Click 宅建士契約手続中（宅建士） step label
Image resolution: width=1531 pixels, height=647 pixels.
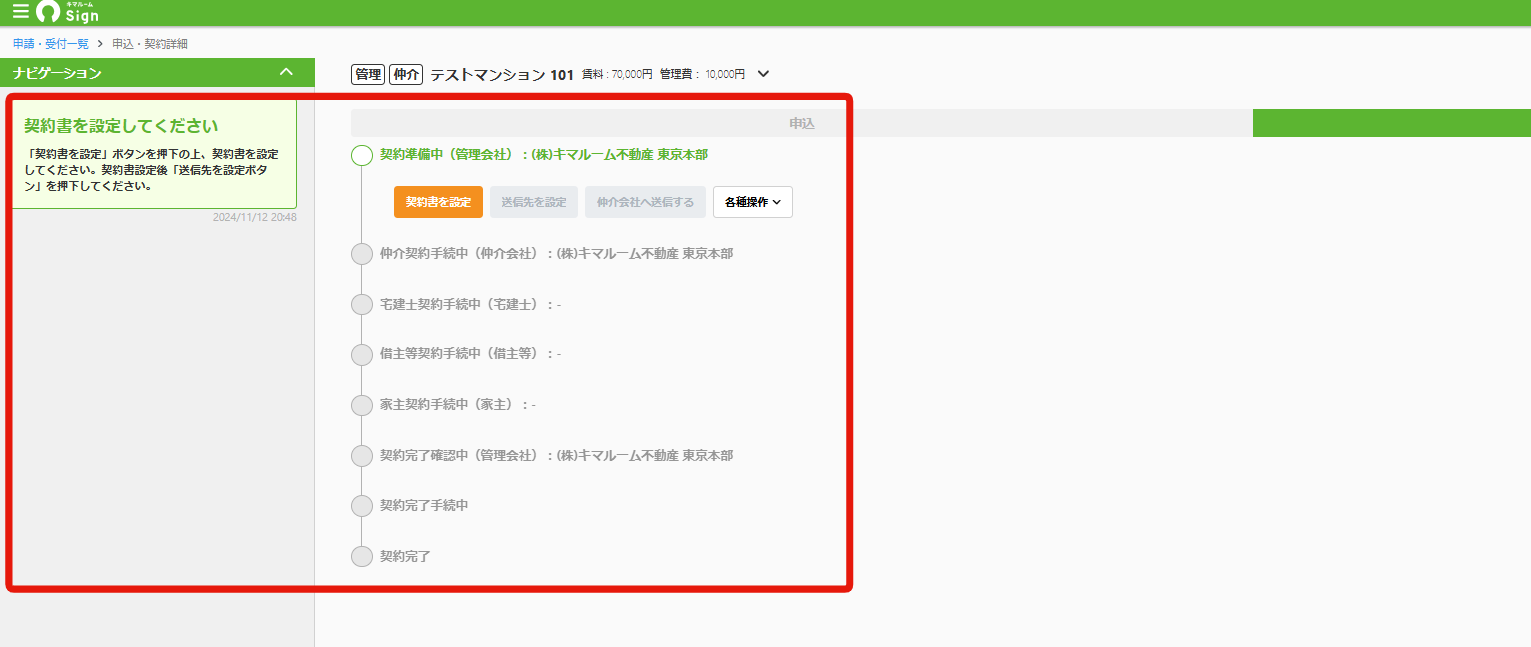(470, 304)
